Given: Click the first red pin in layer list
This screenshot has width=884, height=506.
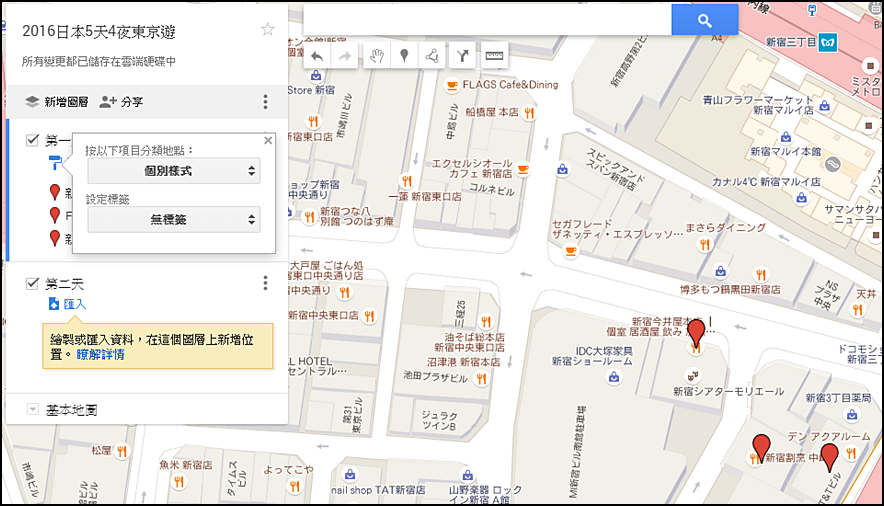Looking at the screenshot, I should pos(55,192).
